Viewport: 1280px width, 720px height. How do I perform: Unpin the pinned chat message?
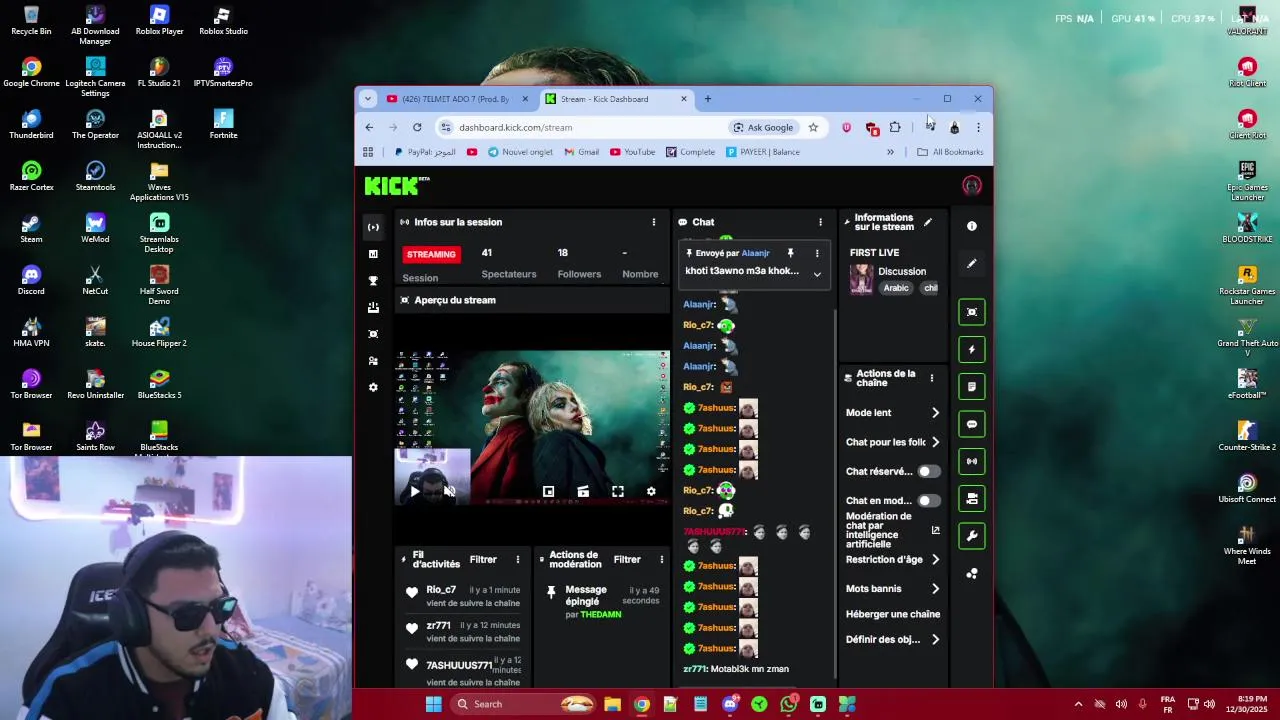point(790,253)
